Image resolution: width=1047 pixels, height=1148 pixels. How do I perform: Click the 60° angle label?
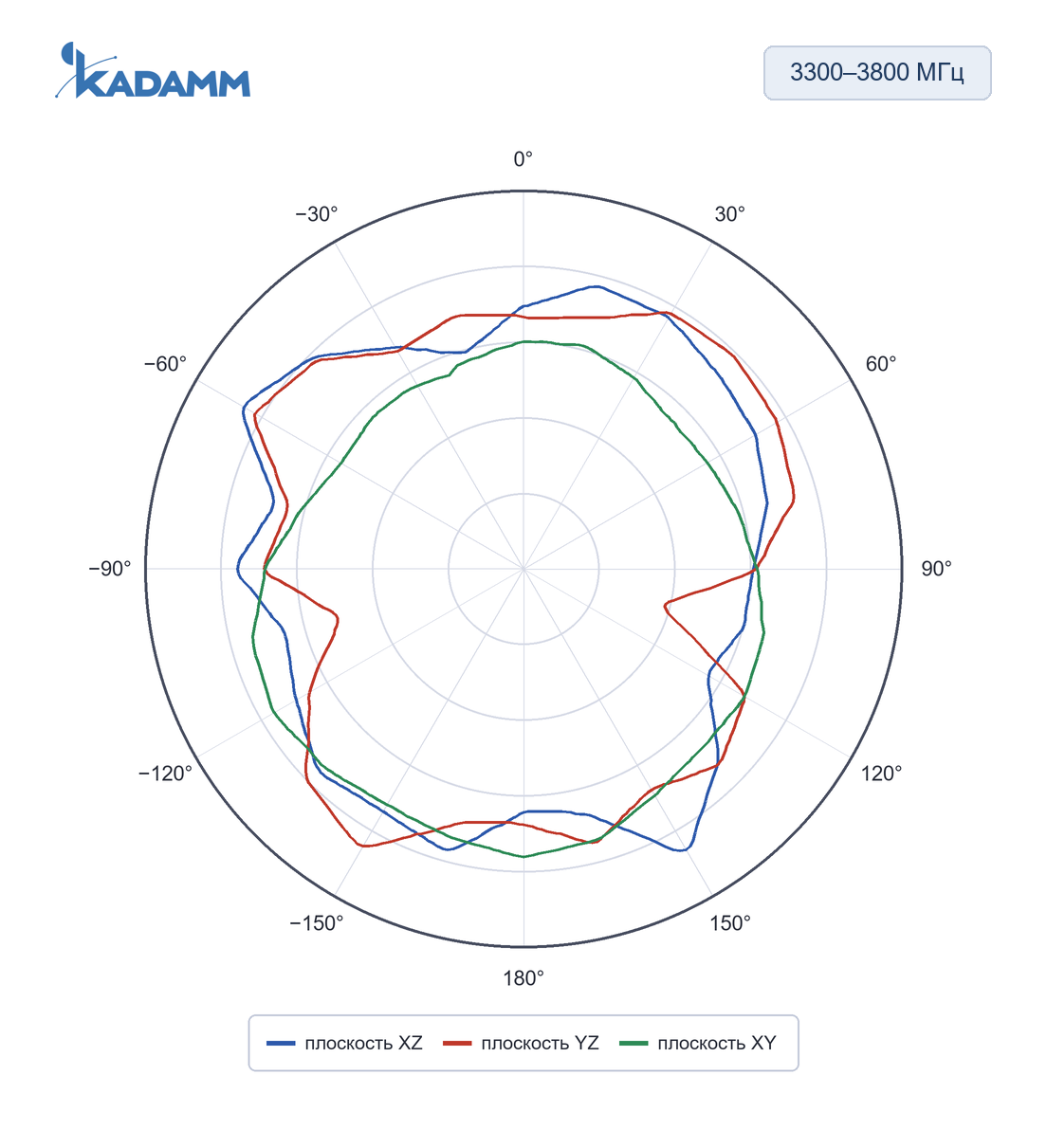point(880,364)
